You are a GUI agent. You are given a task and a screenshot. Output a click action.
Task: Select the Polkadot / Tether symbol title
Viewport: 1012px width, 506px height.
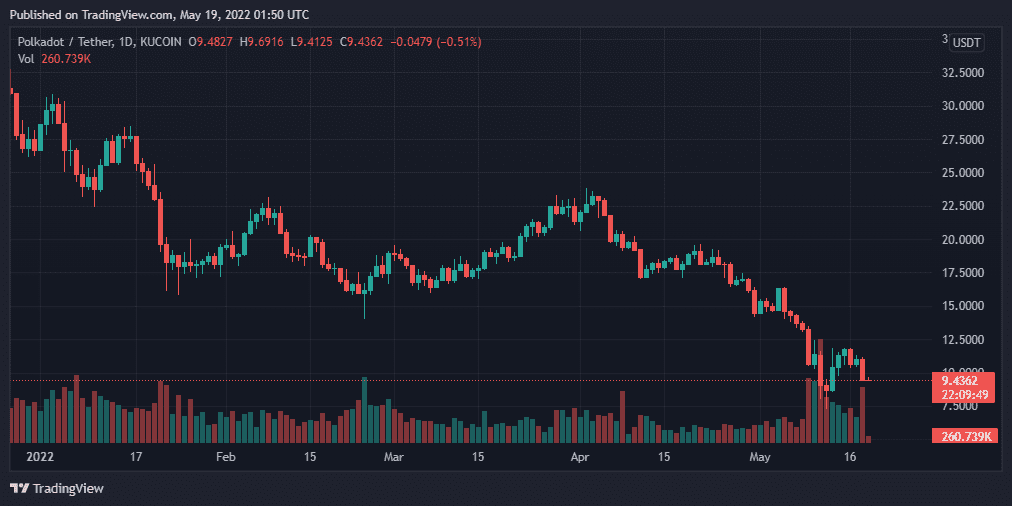tap(59, 42)
